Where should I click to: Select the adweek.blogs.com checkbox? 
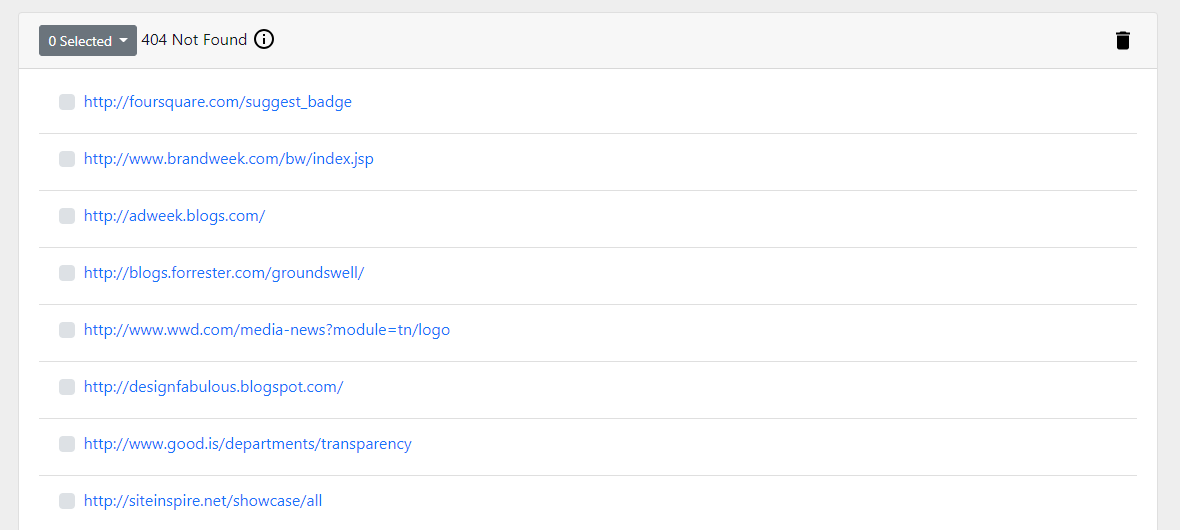[67, 216]
